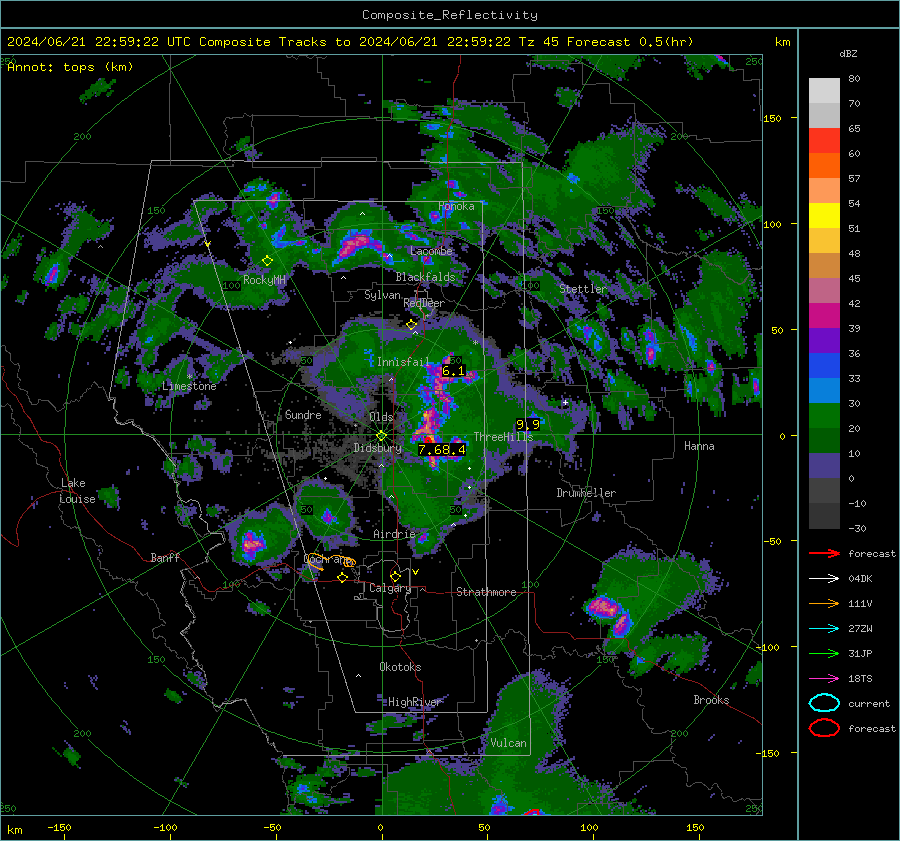
Task: Click the purple swatch between 10 and 0
Action: pos(824,466)
